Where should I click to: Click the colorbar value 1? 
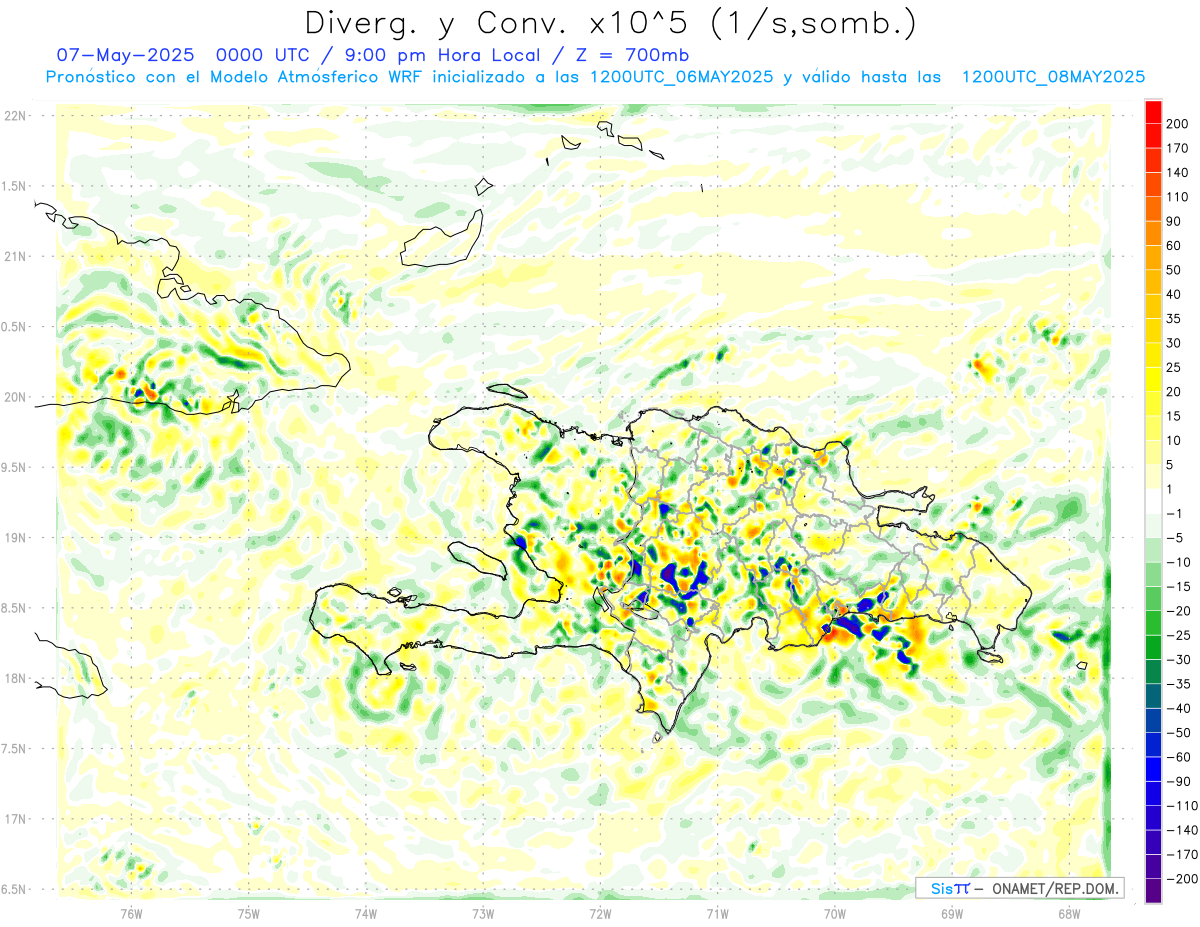[1169, 489]
